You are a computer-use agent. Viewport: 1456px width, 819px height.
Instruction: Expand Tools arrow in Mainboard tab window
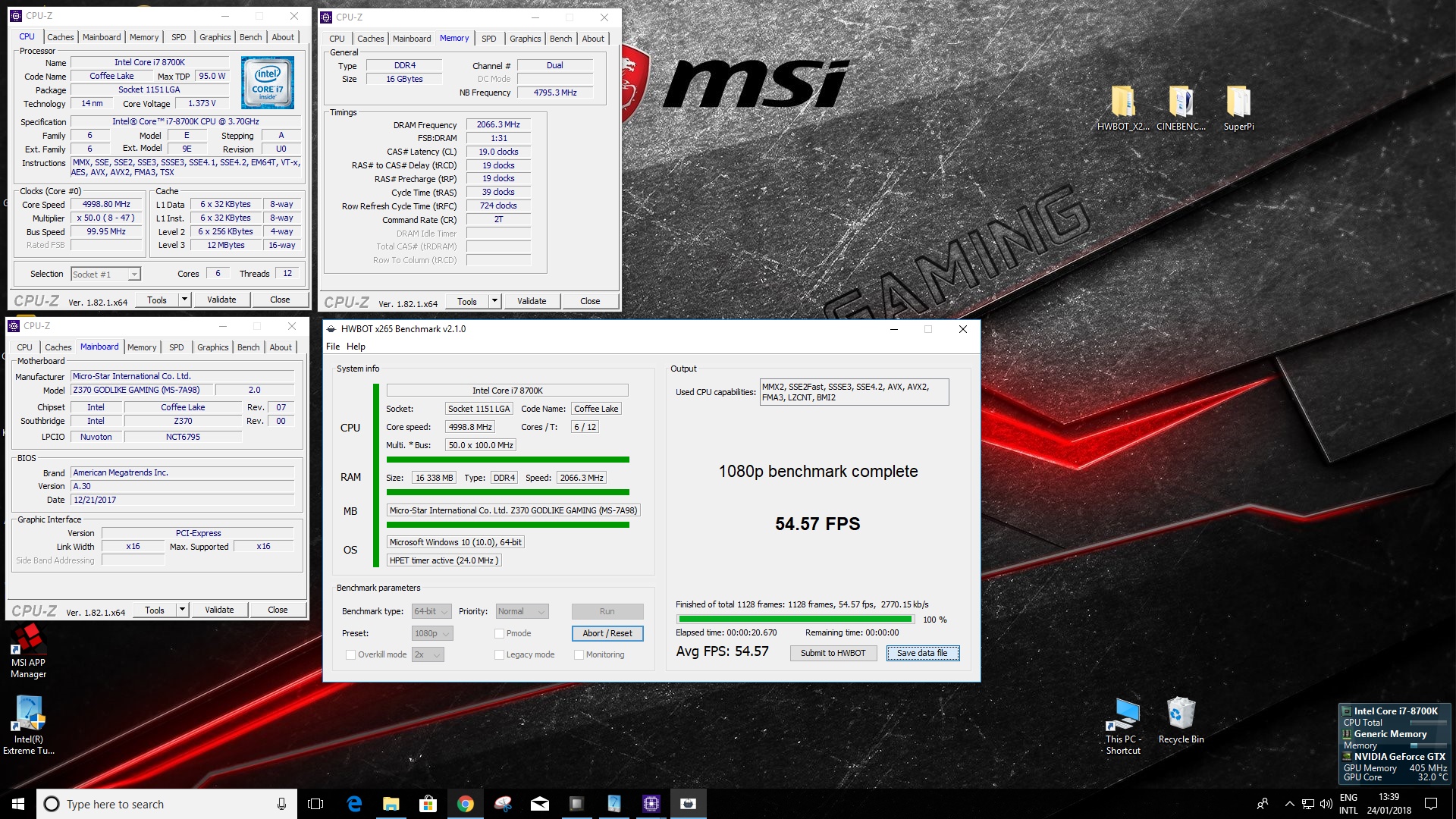182,610
